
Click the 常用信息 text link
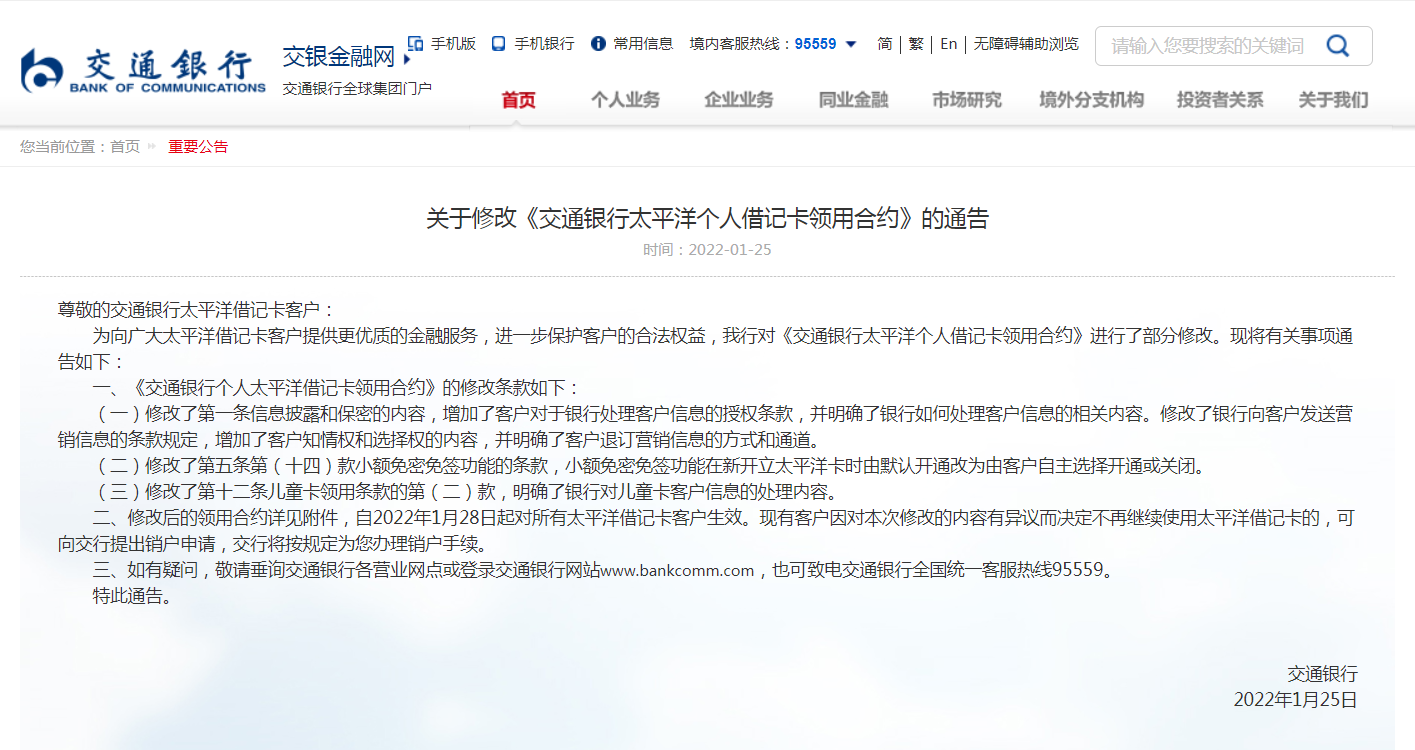click(643, 44)
